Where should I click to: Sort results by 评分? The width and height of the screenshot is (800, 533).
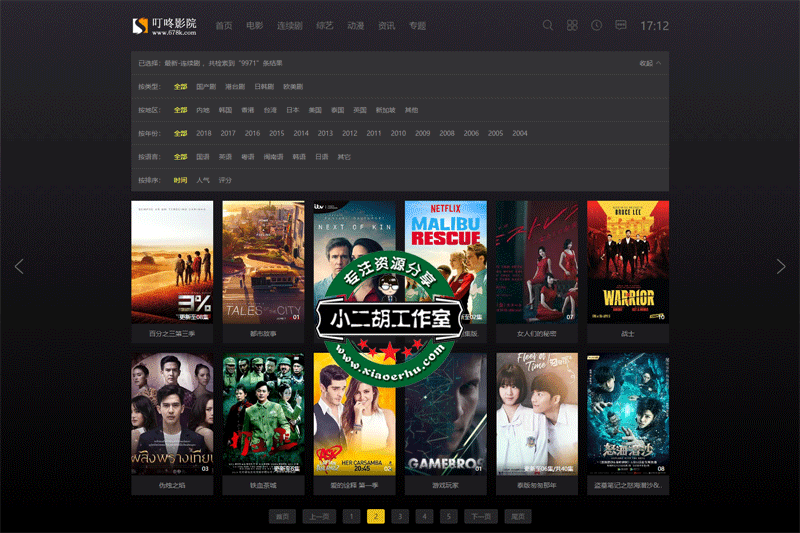point(225,180)
